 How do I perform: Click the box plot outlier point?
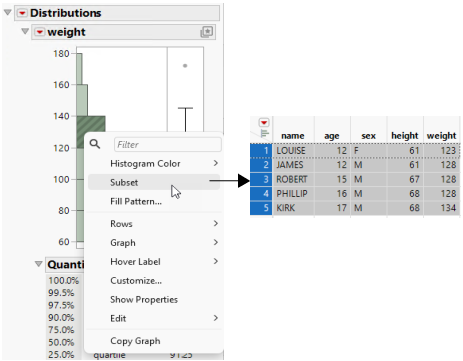[x=185, y=66]
